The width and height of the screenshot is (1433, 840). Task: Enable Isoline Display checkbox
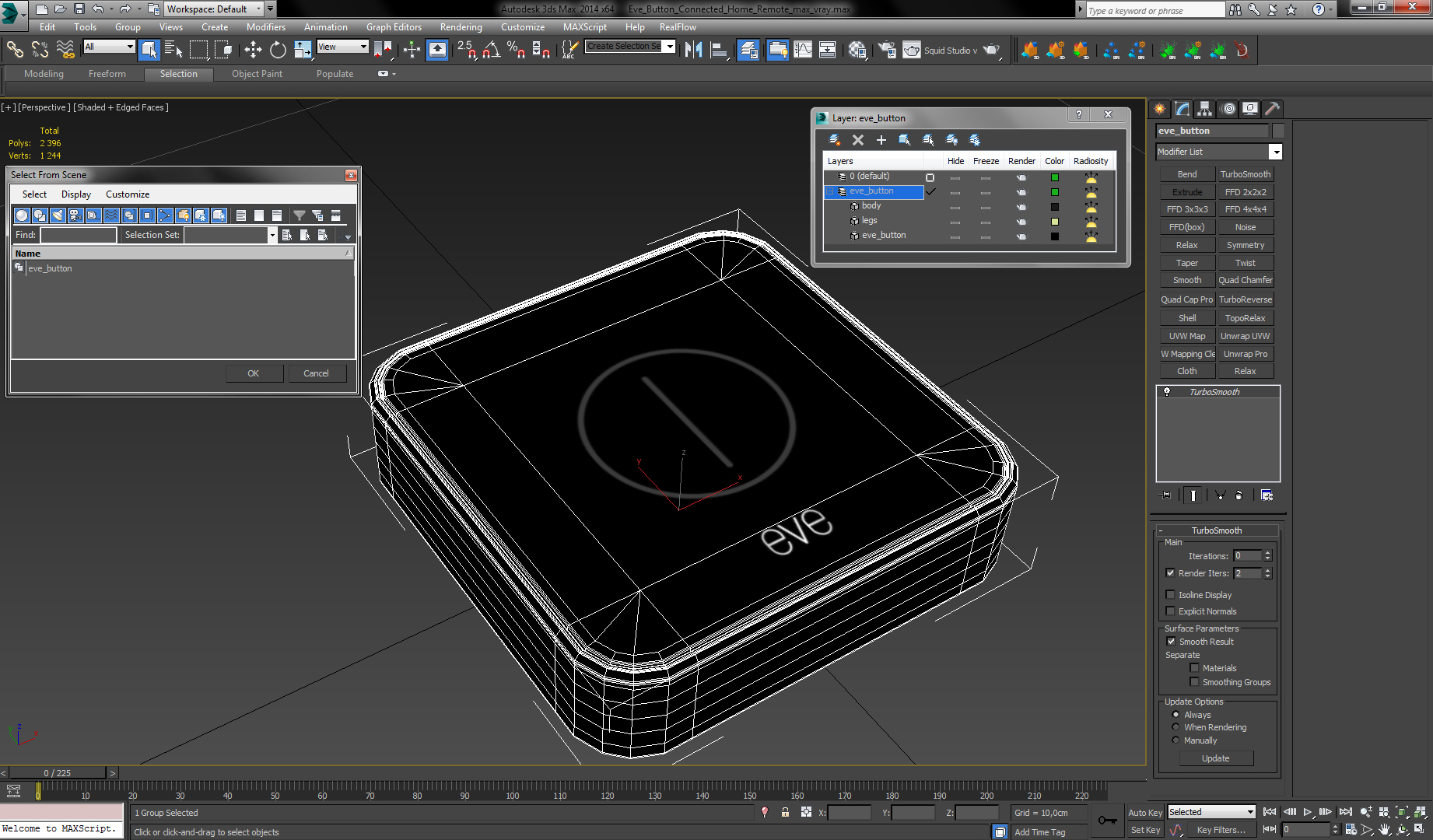tap(1170, 595)
